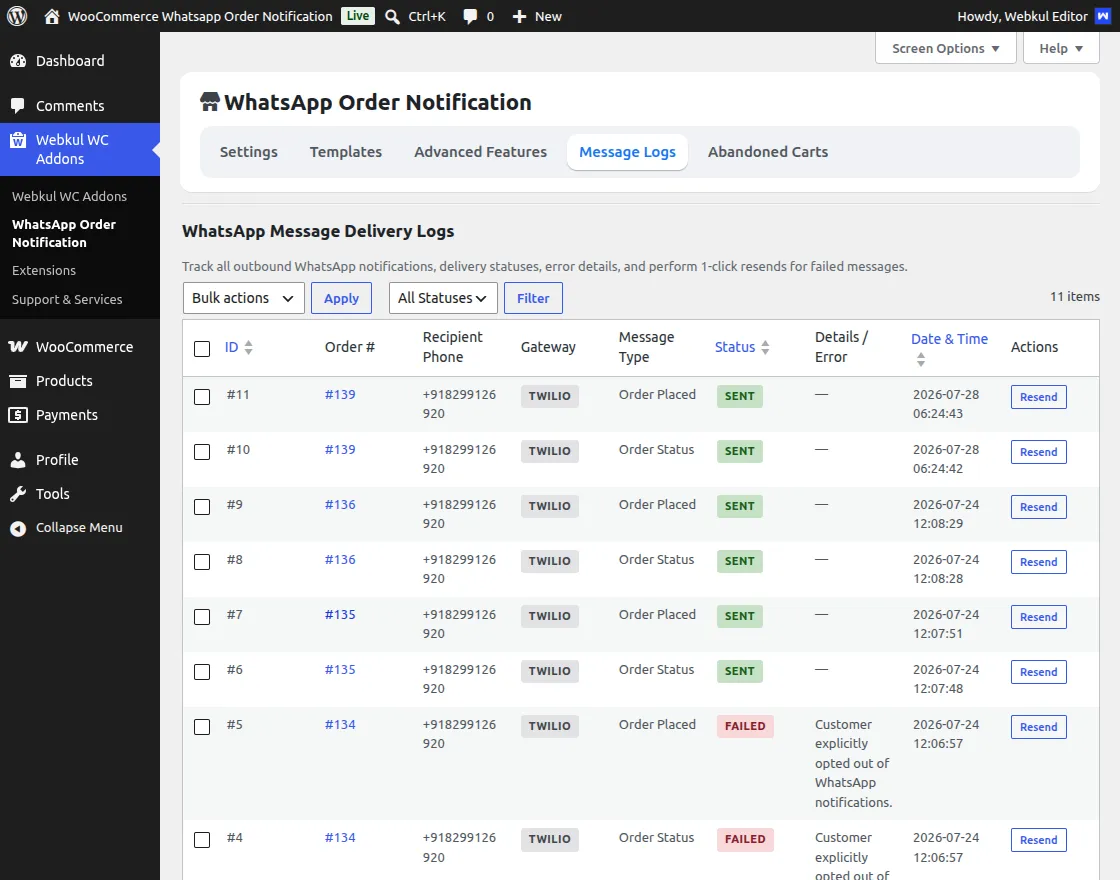This screenshot has width=1120, height=880.
Task: Click Tools wrench icon
Action: [x=18, y=494]
